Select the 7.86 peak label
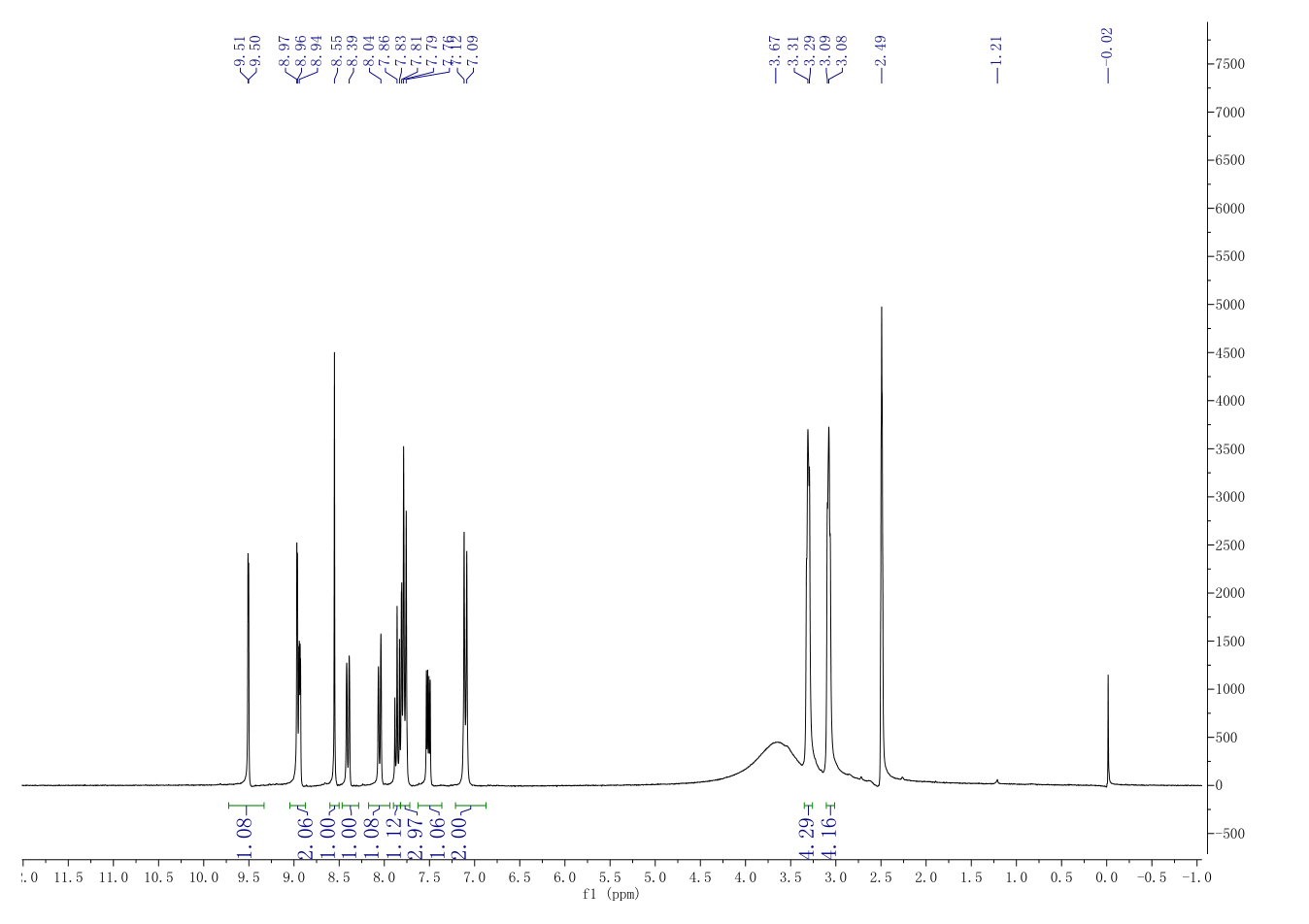The image size is (1309, 924). click(384, 50)
